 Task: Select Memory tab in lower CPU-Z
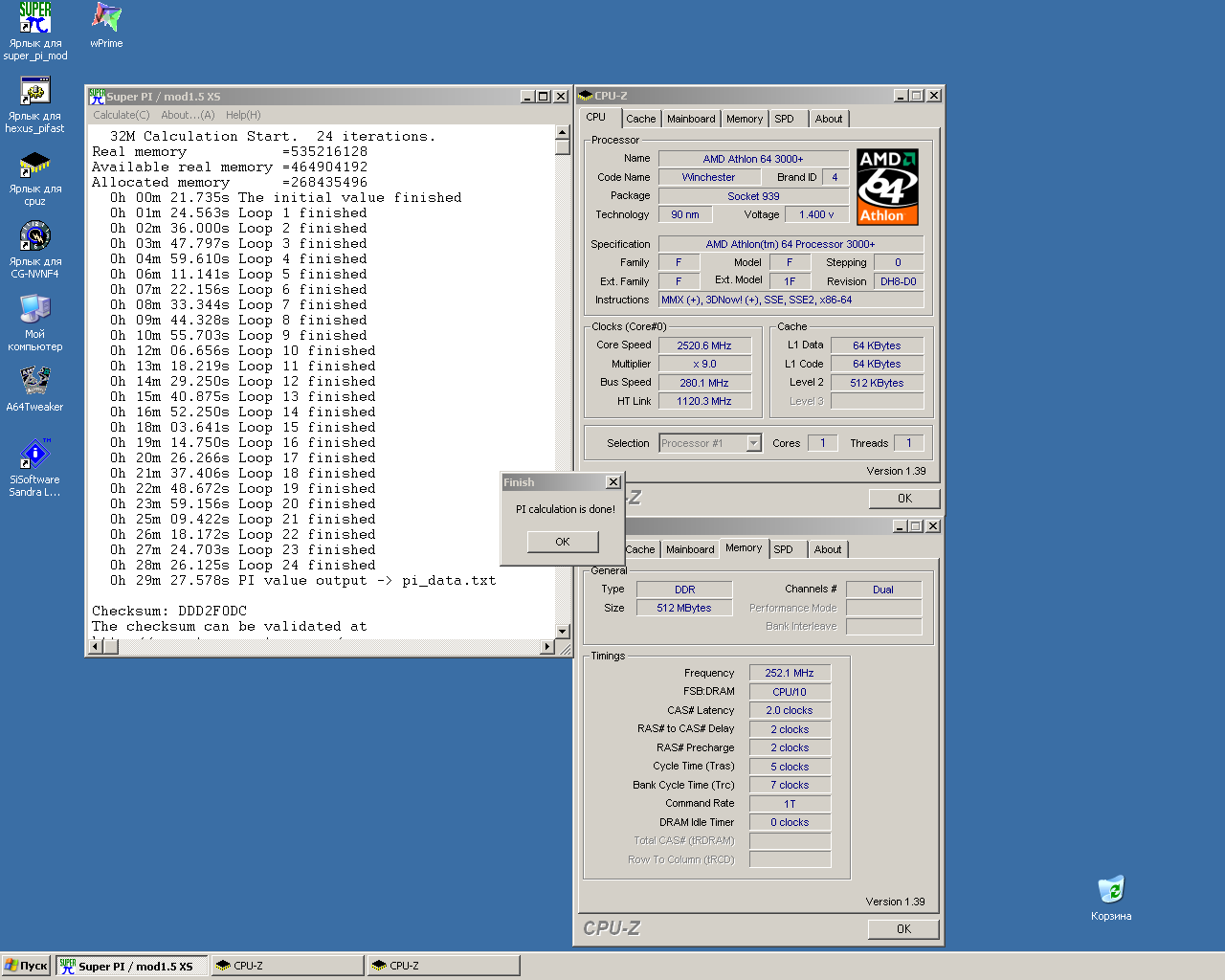(x=744, y=548)
